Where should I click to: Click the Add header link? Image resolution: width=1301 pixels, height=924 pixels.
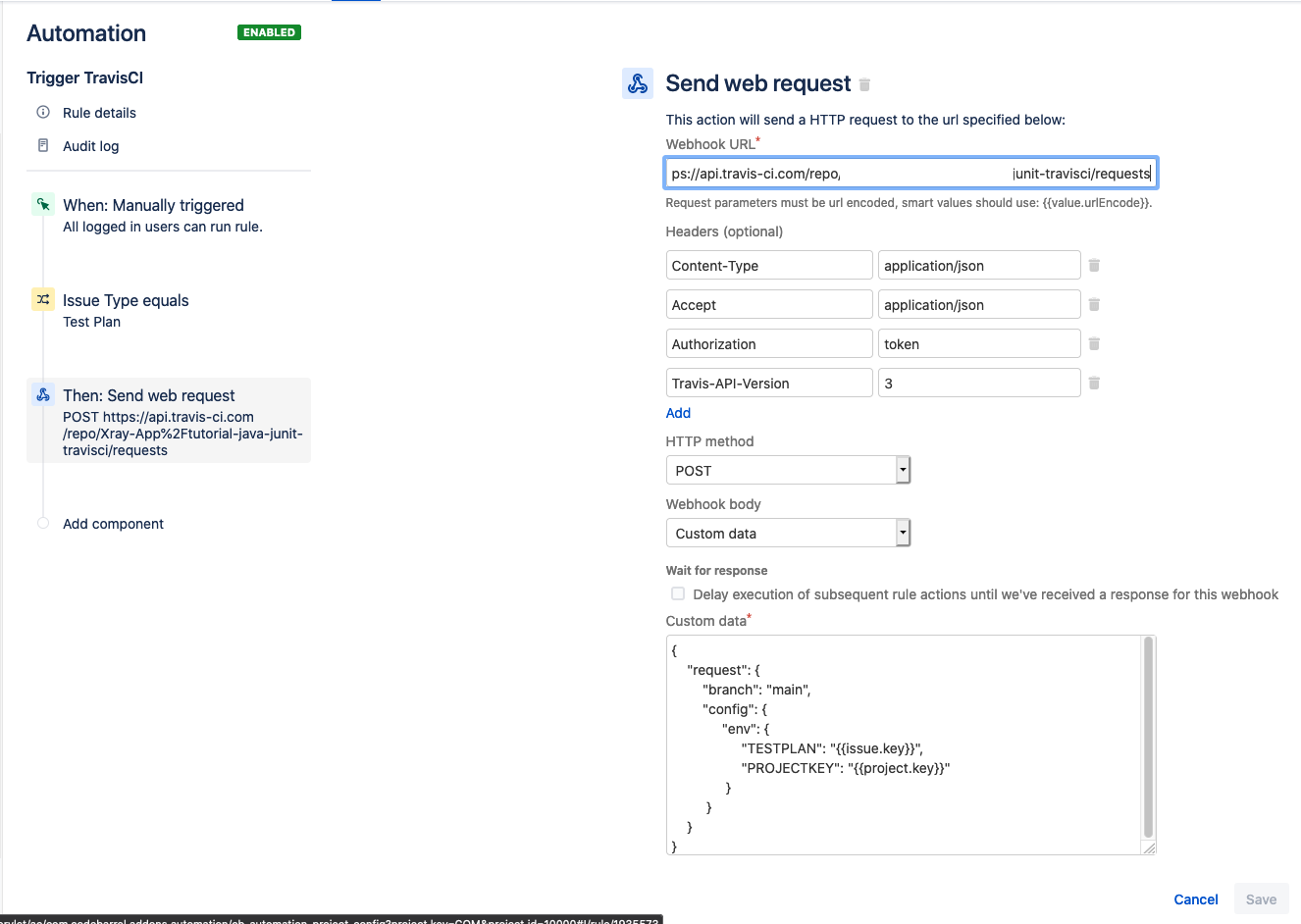[x=678, y=413]
